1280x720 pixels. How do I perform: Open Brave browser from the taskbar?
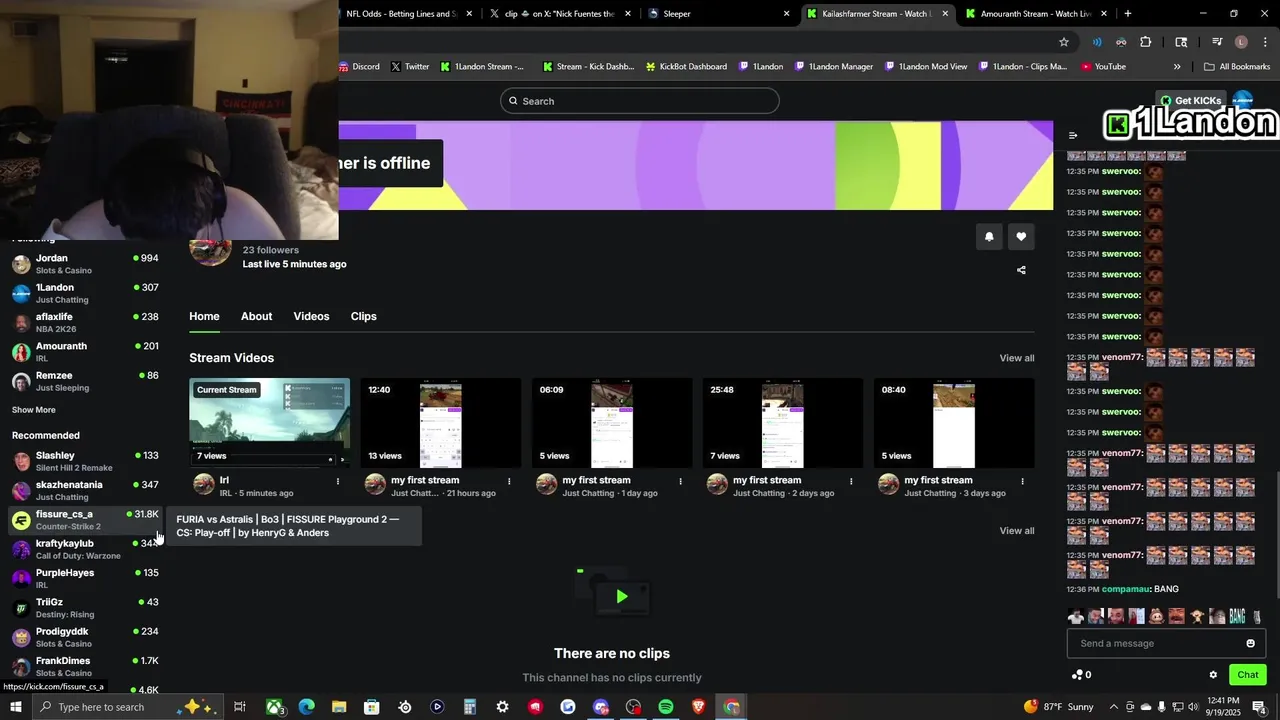[x=699, y=707]
